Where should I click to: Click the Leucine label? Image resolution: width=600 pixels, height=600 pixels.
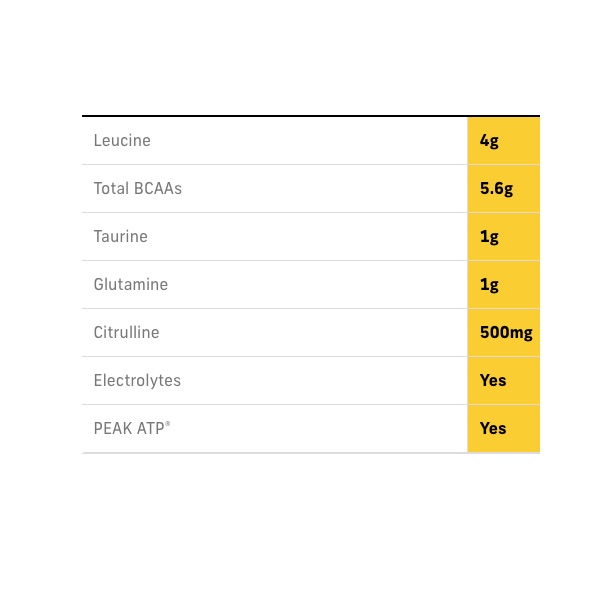122,141
